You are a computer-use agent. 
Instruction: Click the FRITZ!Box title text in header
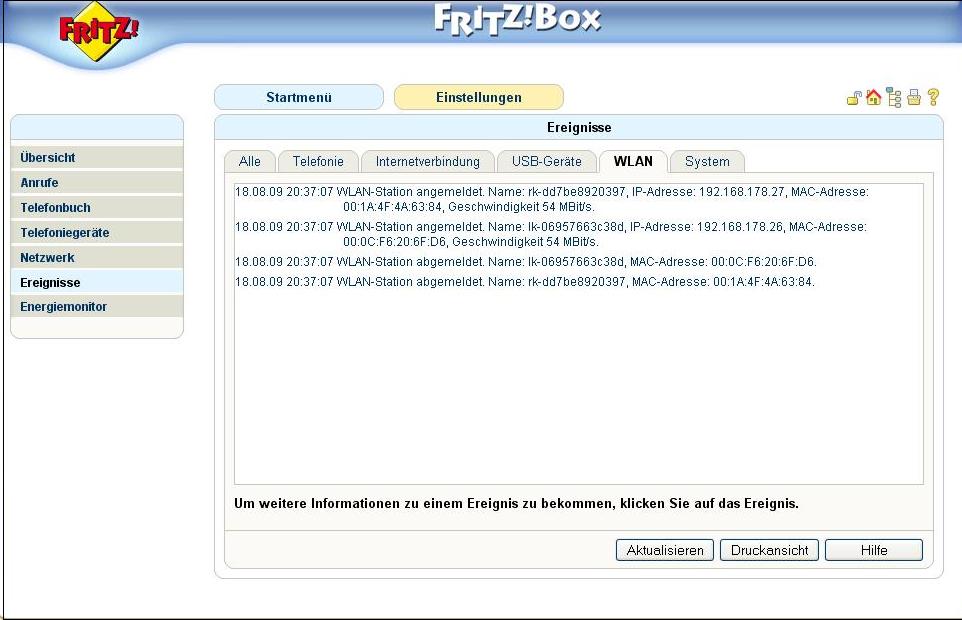517,19
